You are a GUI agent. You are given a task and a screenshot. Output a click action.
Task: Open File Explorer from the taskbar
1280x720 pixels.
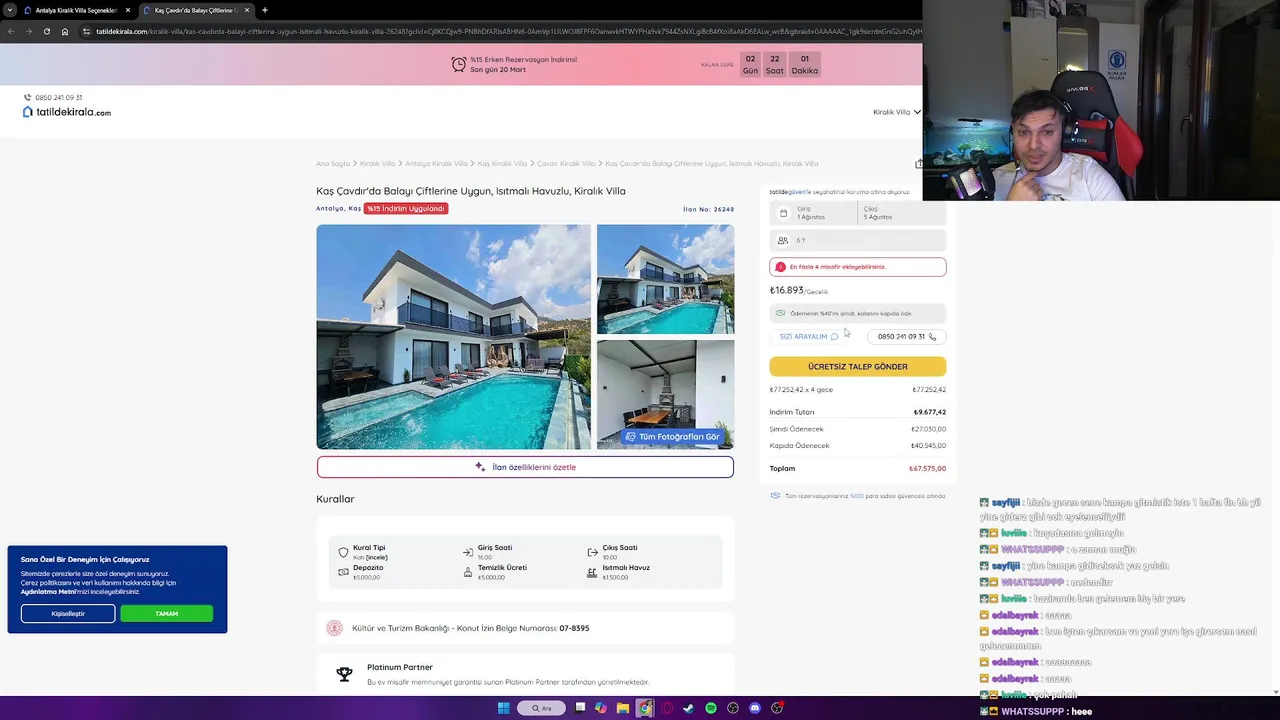(x=623, y=708)
